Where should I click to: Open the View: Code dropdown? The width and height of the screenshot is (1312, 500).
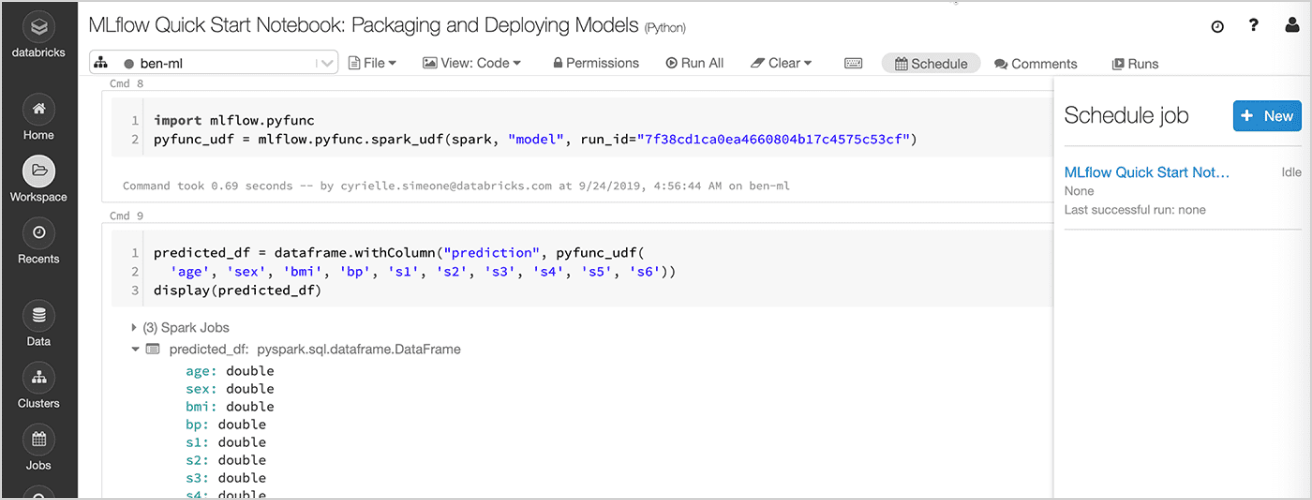tap(472, 63)
